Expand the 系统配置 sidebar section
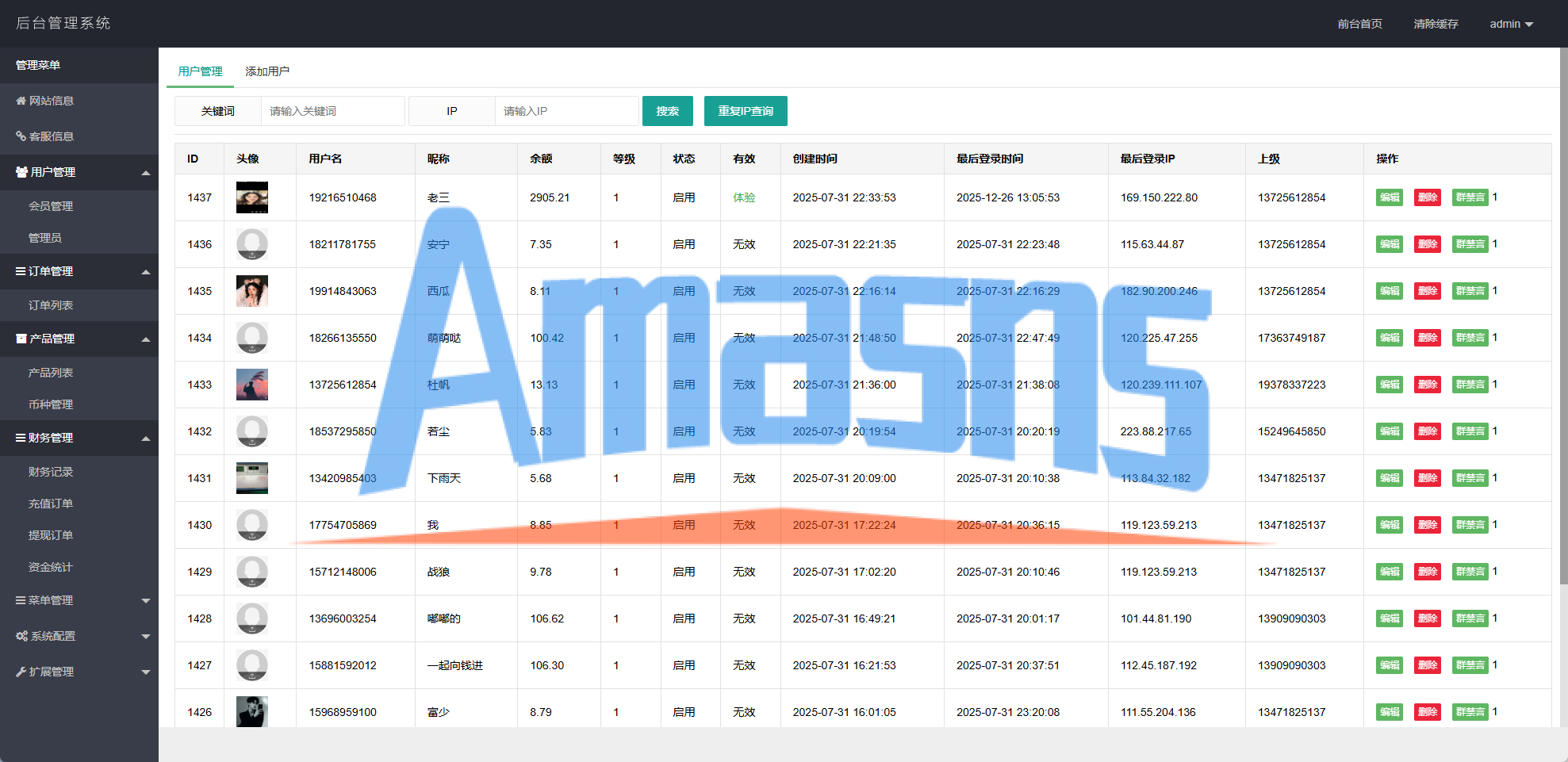Viewport: 1568px width, 762px height. click(x=79, y=636)
